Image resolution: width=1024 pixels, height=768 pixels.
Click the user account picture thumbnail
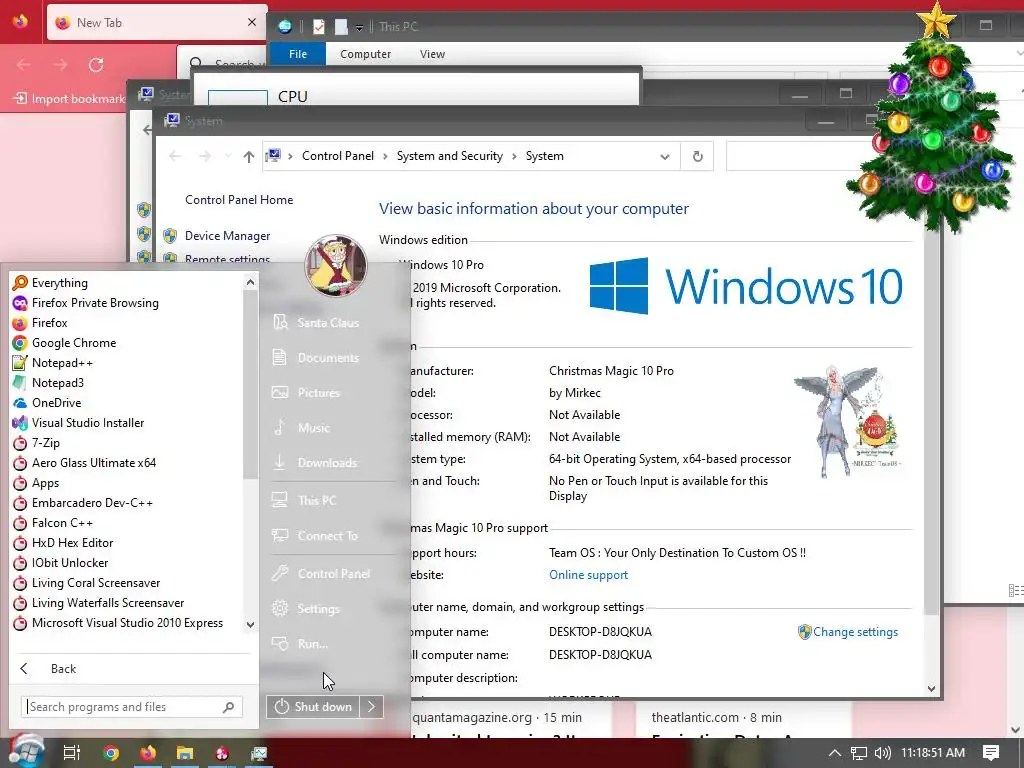click(336, 266)
